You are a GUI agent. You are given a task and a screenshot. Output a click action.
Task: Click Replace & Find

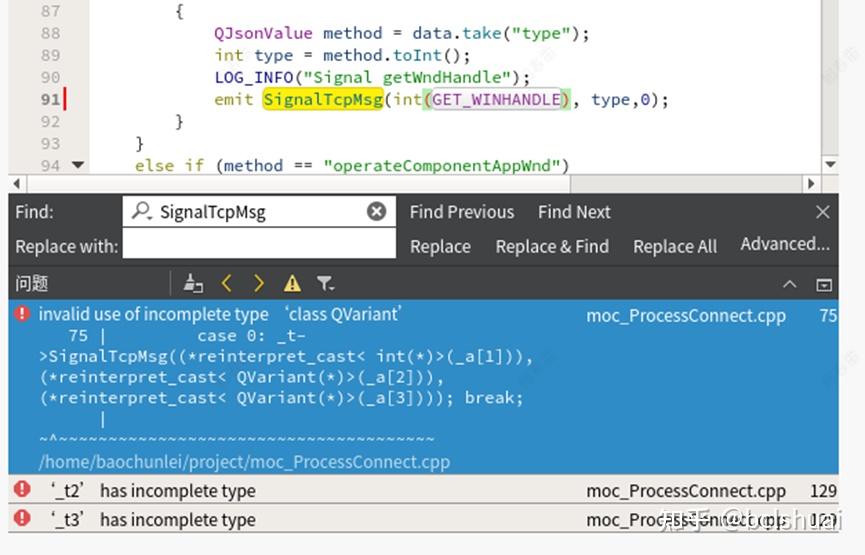(x=552, y=247)
